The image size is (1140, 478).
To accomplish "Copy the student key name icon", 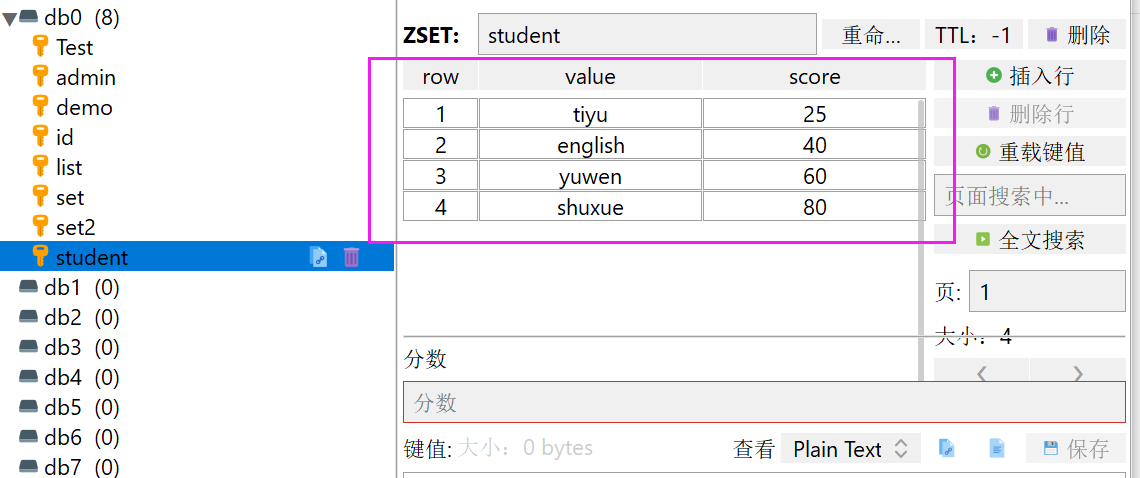I will [x=318, y=257].
